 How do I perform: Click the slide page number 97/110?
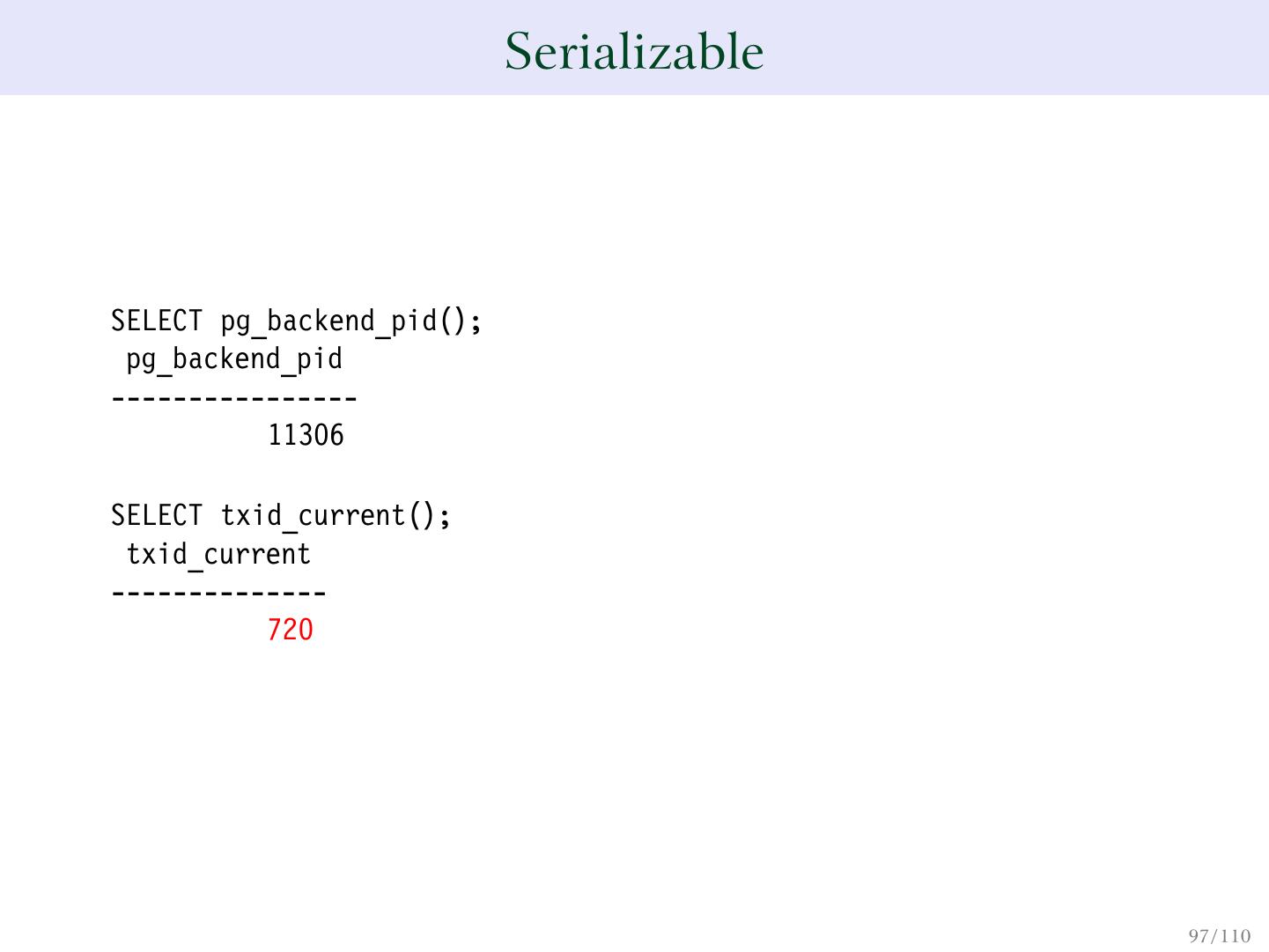[x=1219, y=935]
